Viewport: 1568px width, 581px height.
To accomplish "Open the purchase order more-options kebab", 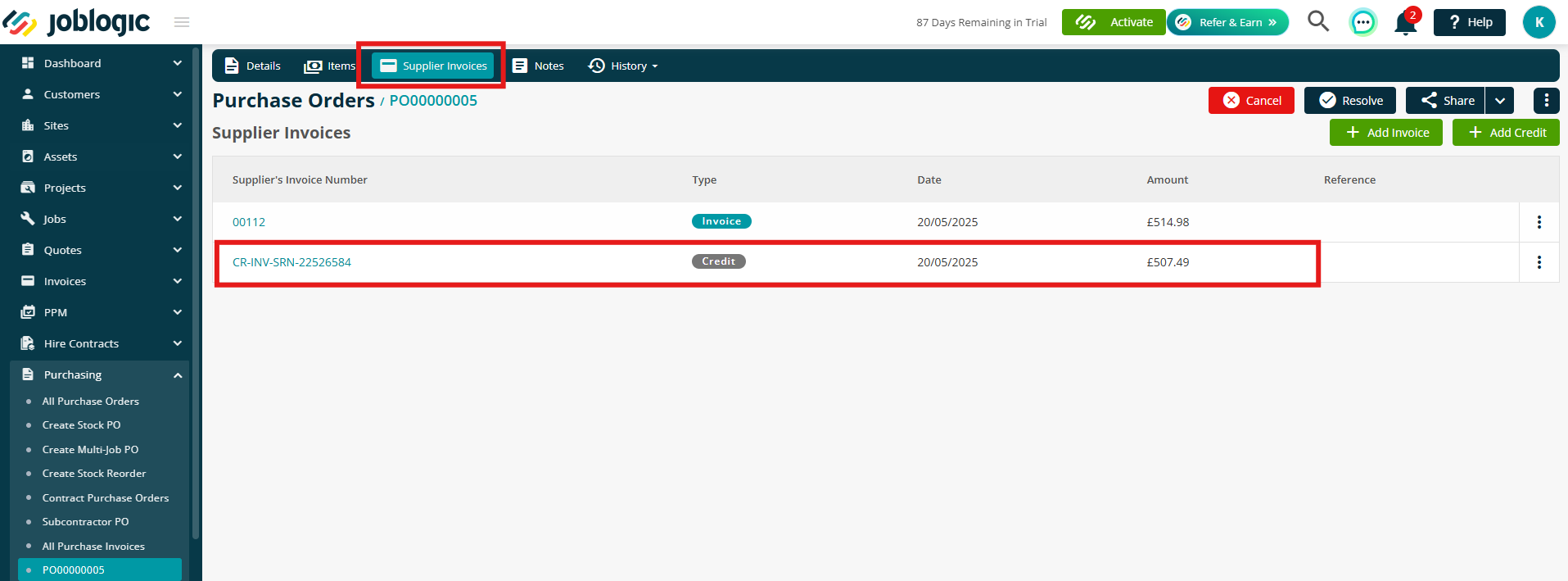I will pyautogui.click(x=1546, y=101).
